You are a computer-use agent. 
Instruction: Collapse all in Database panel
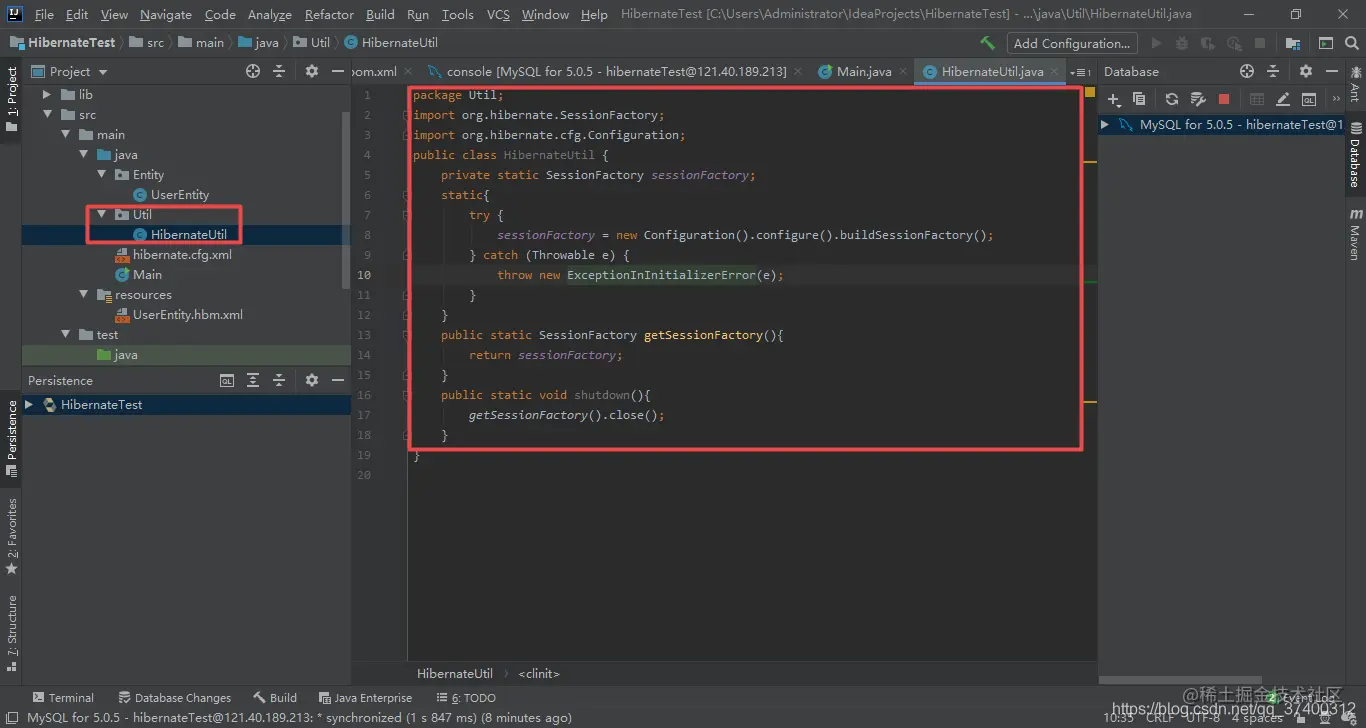click(x=1273, y=71)
